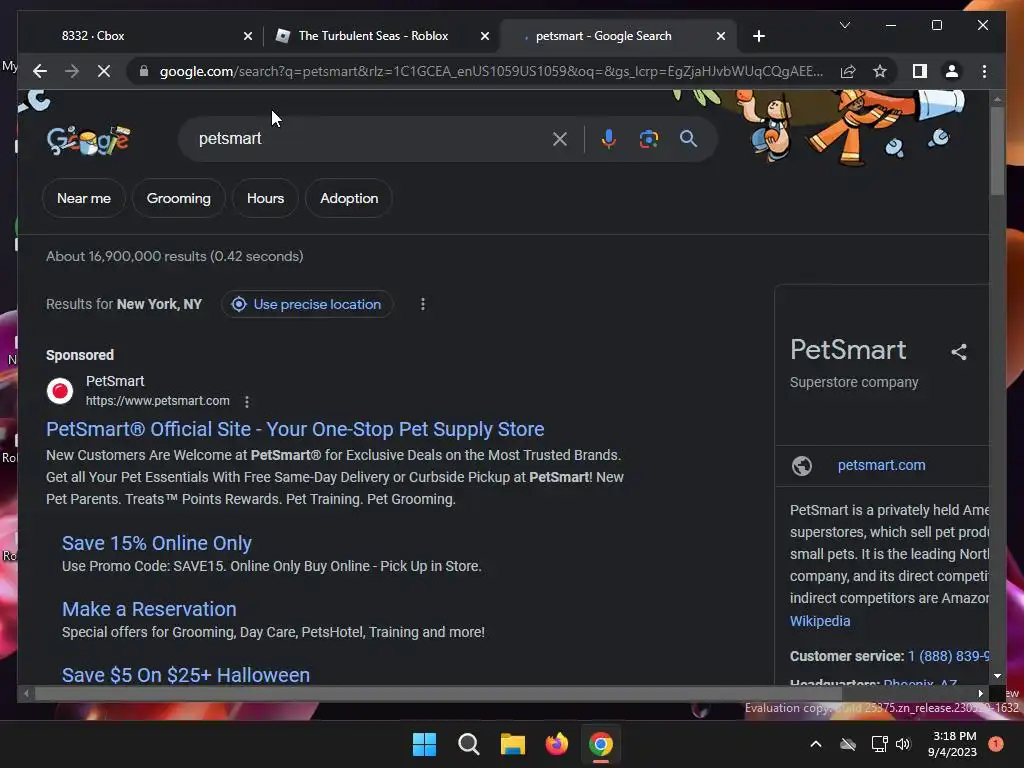Open Save 15% Online Only link
The image size is (1024, 768).
pos(157,543)
